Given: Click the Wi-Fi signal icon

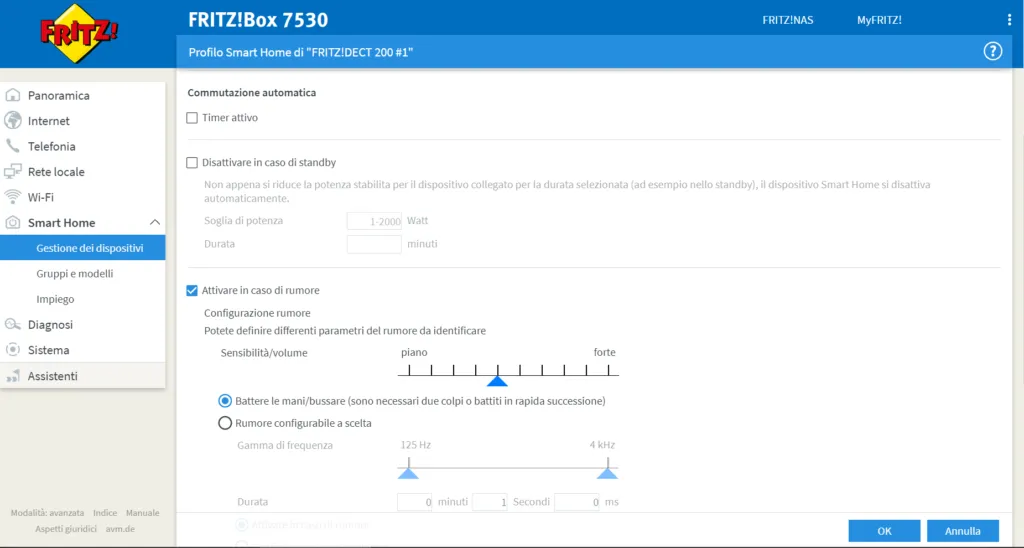Looking at the screenshot, I should pos(12,197).
